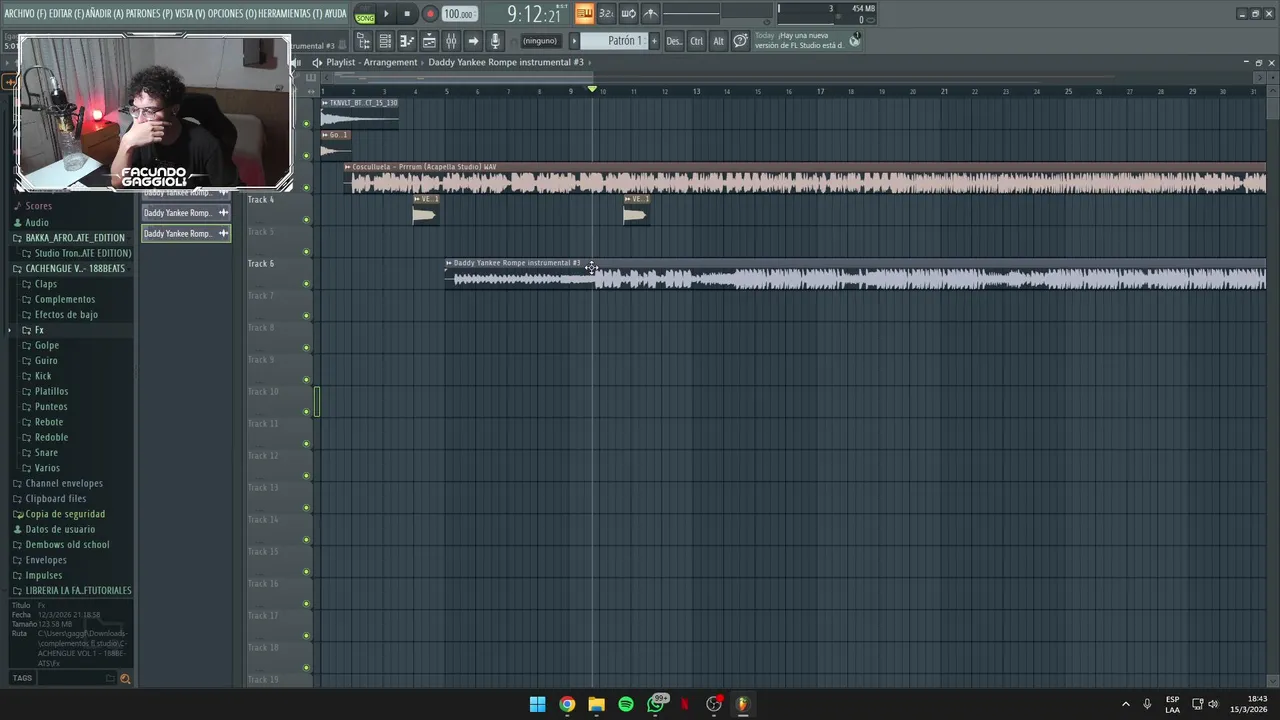Click the tempo field showing 100.000
The image size is (1280, 720).
(x=459, y=14)
